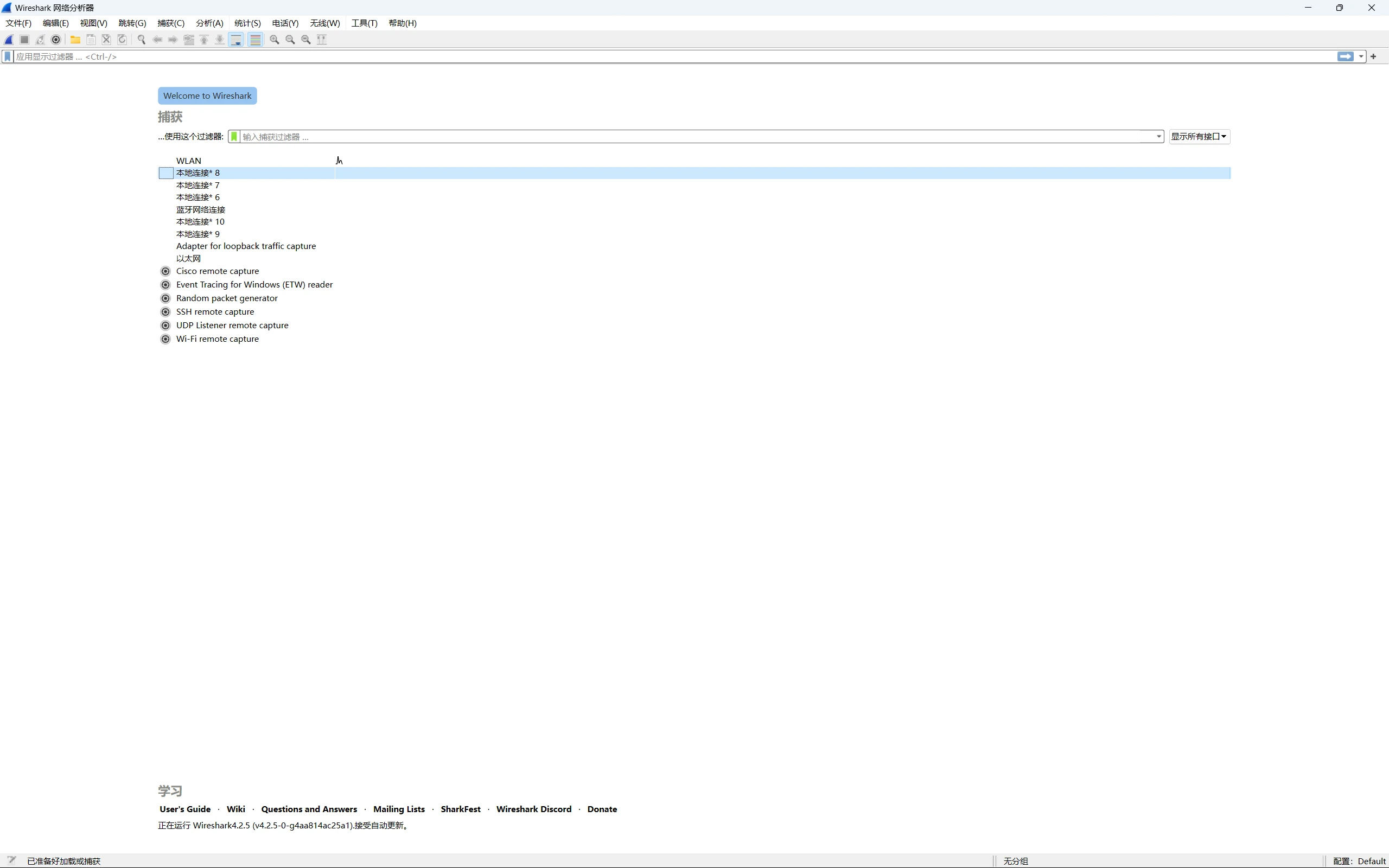Expand the capture filter history dropdown
The image size is (1389, 868).
(x=1158, y=137)
